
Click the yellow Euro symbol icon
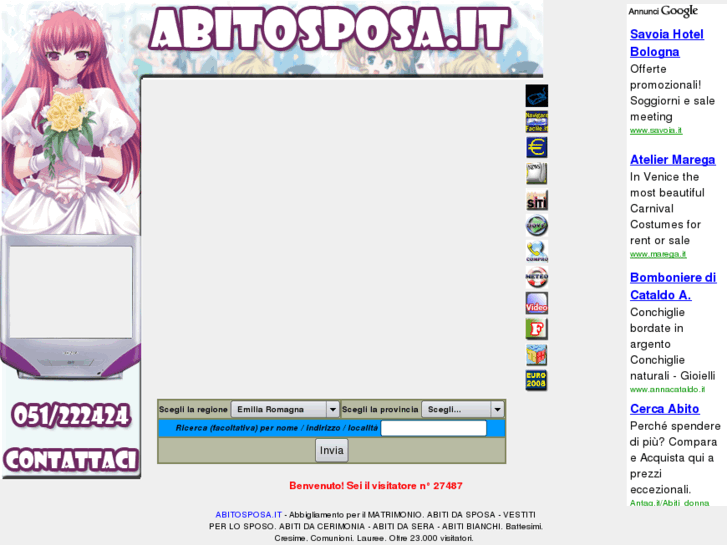536,147
